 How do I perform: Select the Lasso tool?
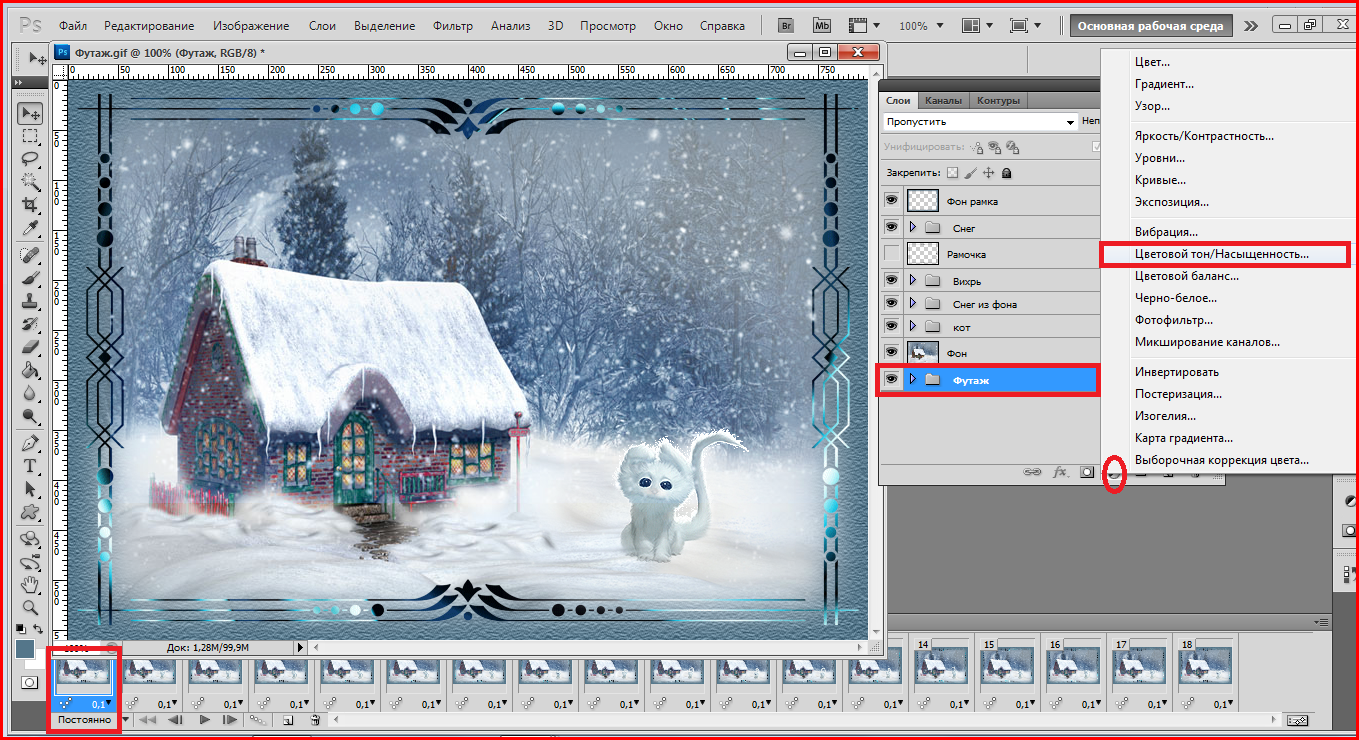click(x=31, y=158)
